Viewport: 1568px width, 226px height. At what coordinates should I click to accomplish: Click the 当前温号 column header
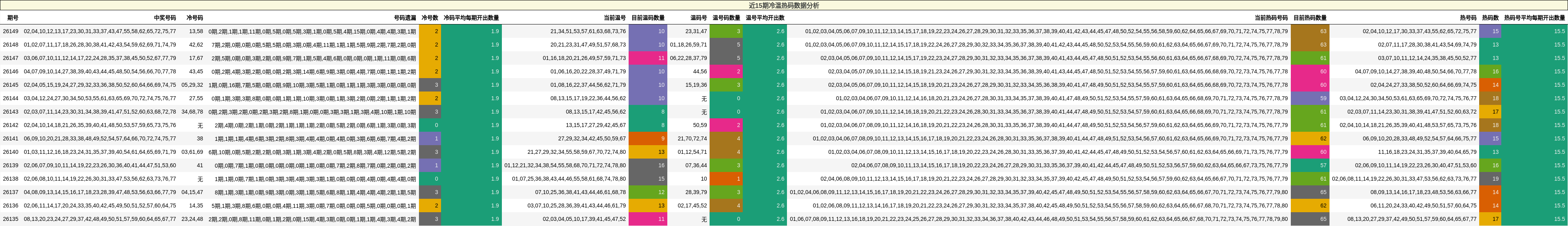[614, 18]
